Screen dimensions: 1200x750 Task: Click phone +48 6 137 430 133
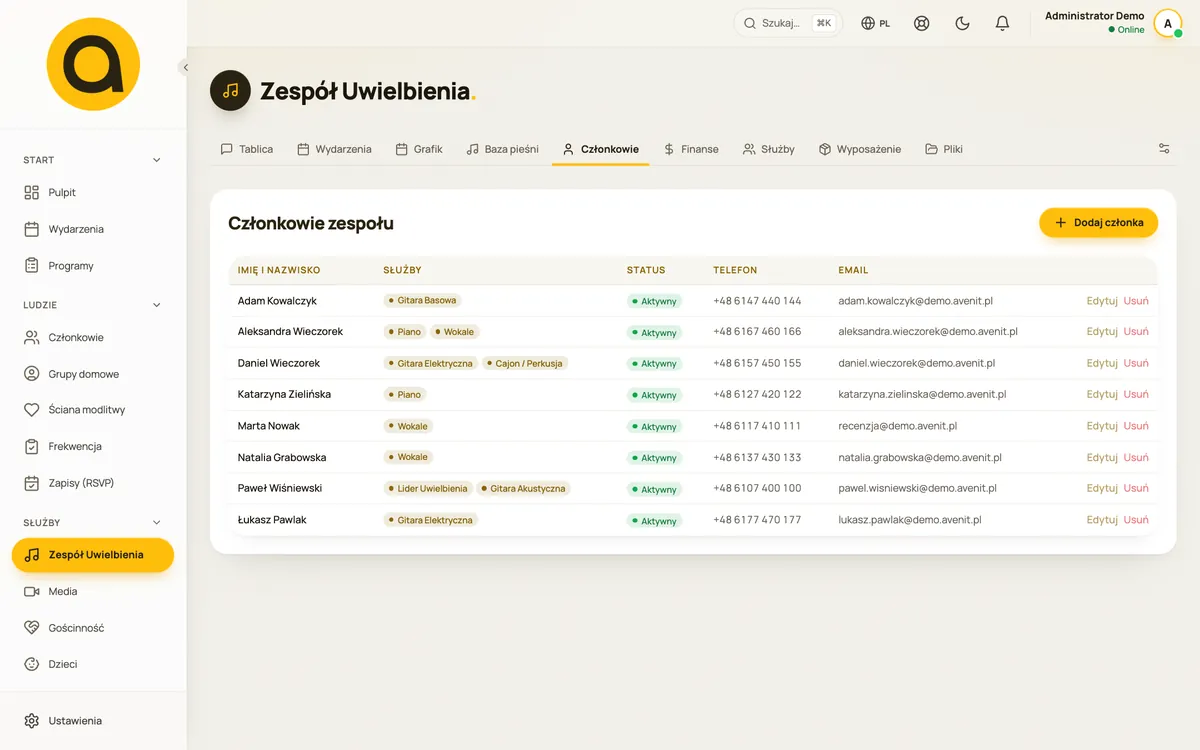coord(757,458)
